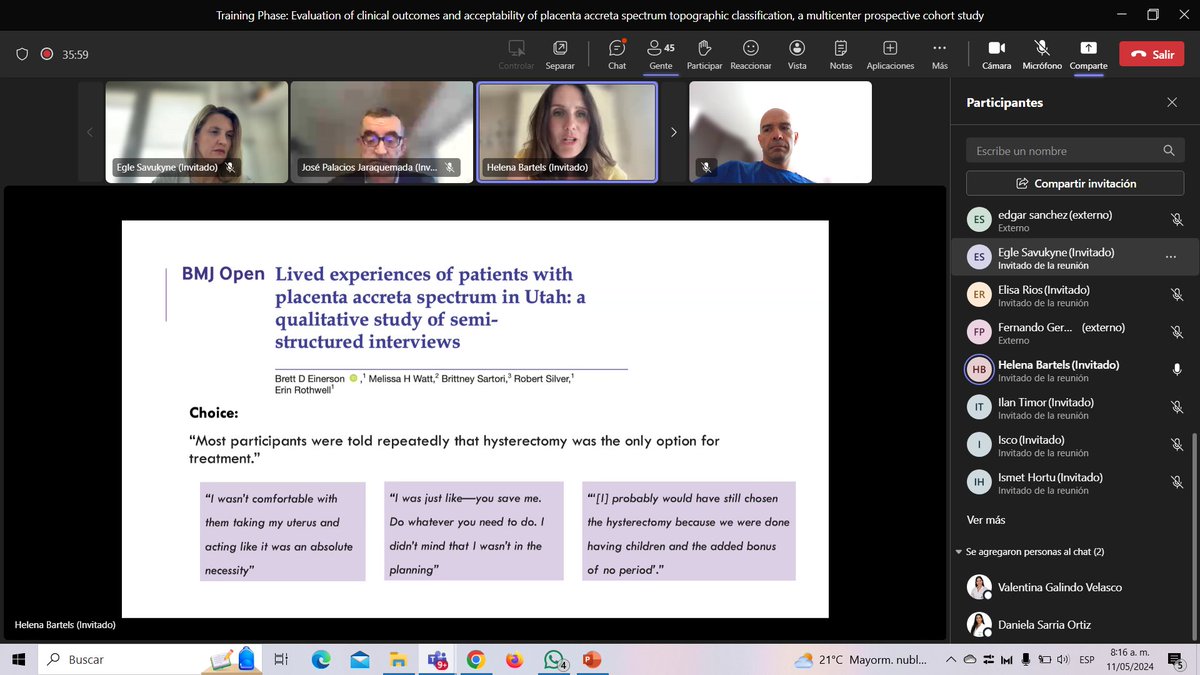Click the recording indicator dot
This screenshot has width=1200, height=675.
pos(47,55)
